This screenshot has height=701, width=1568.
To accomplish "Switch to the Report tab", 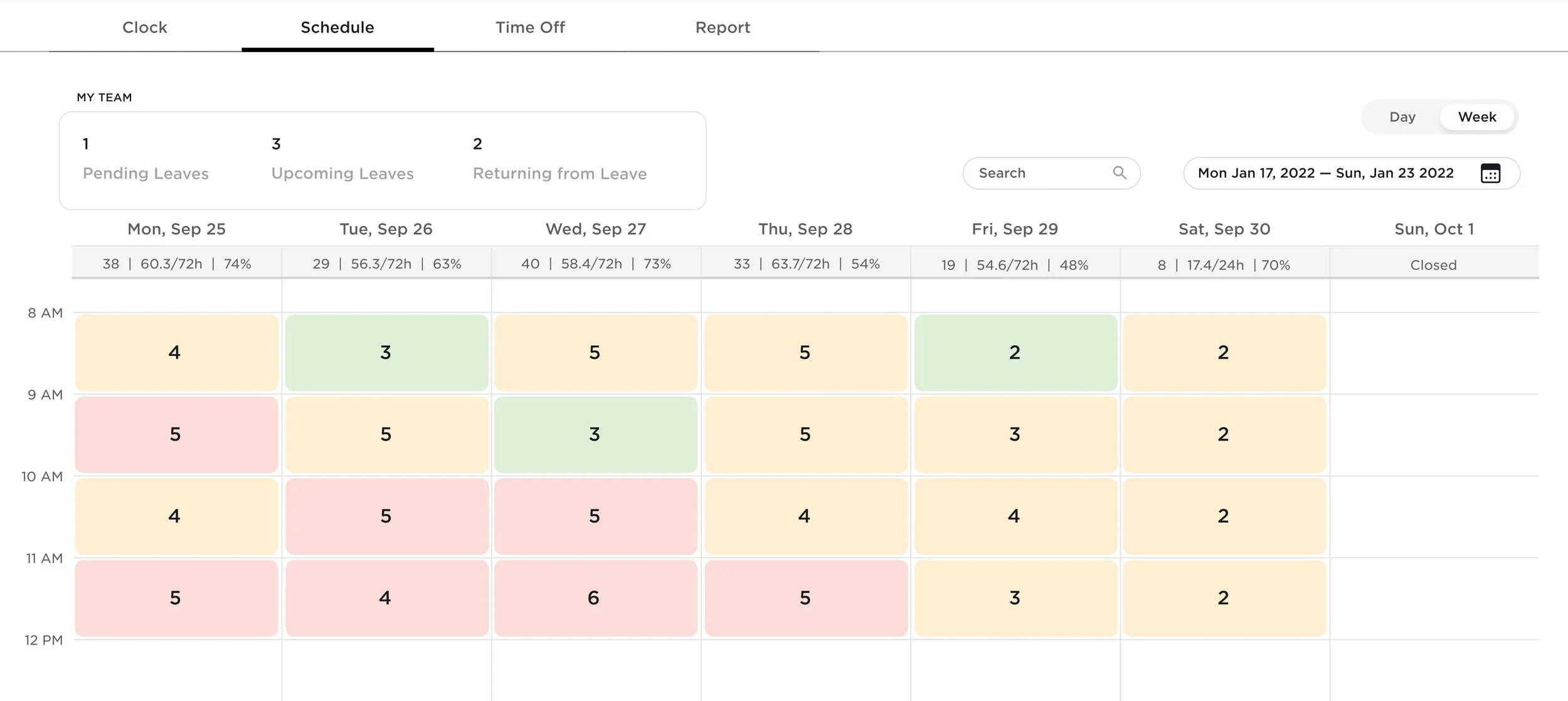I will tap(723, 28).
